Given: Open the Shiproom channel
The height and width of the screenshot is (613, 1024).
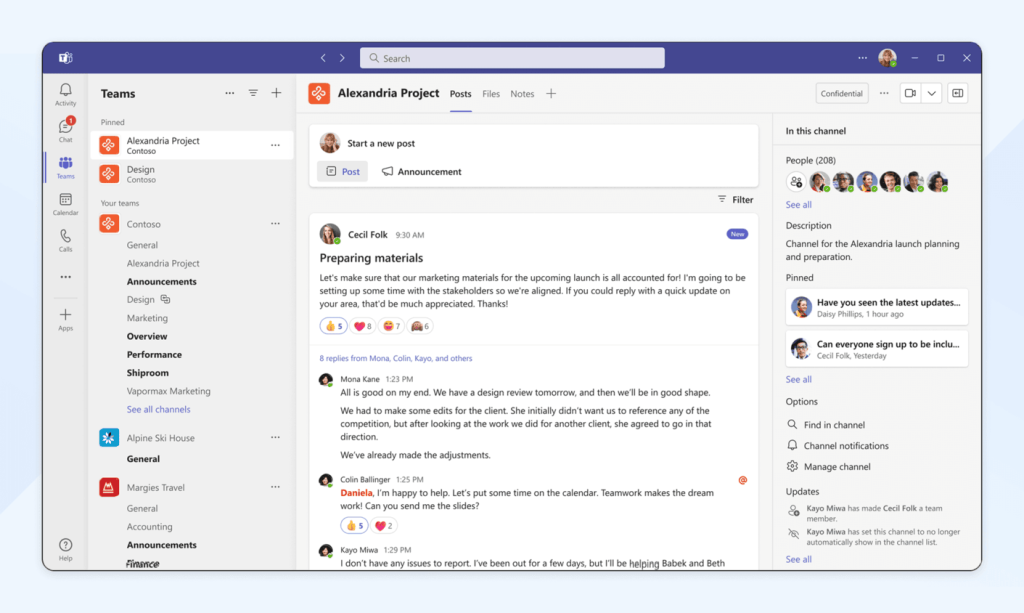Looking at the screenshot, I should (x=148, y=373).
